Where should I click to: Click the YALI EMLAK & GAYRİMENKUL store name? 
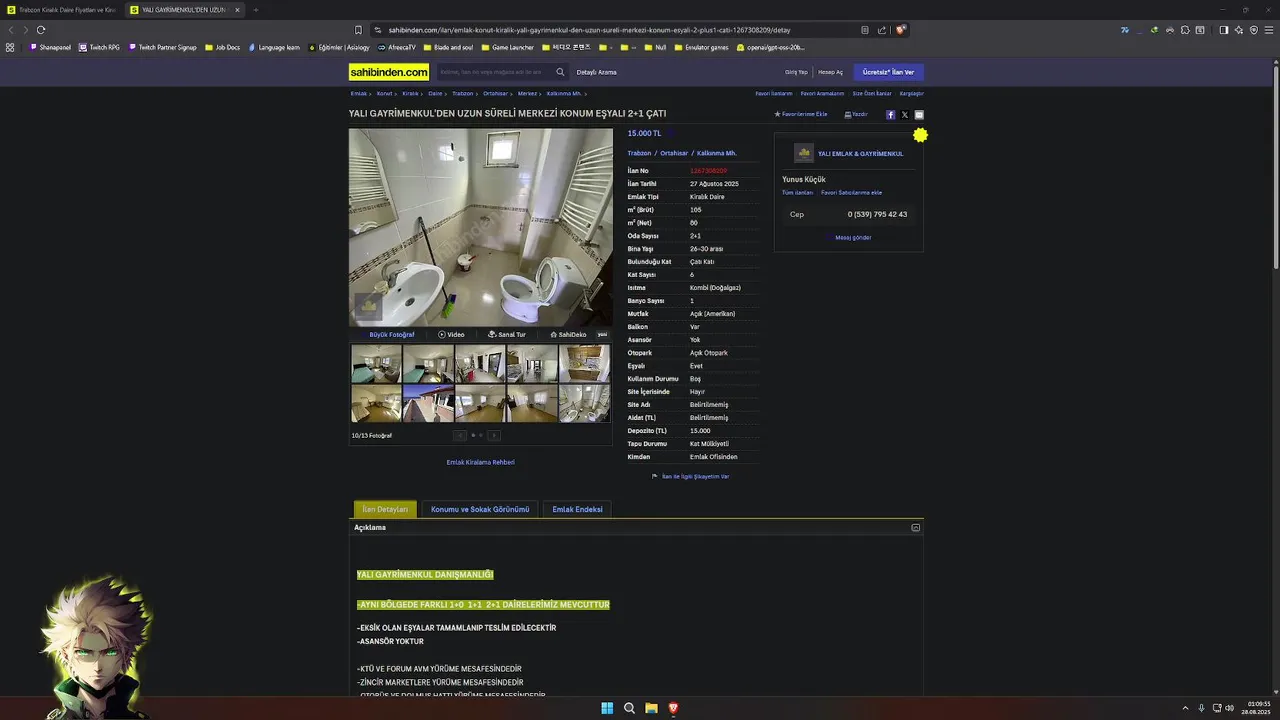(860, 153)
